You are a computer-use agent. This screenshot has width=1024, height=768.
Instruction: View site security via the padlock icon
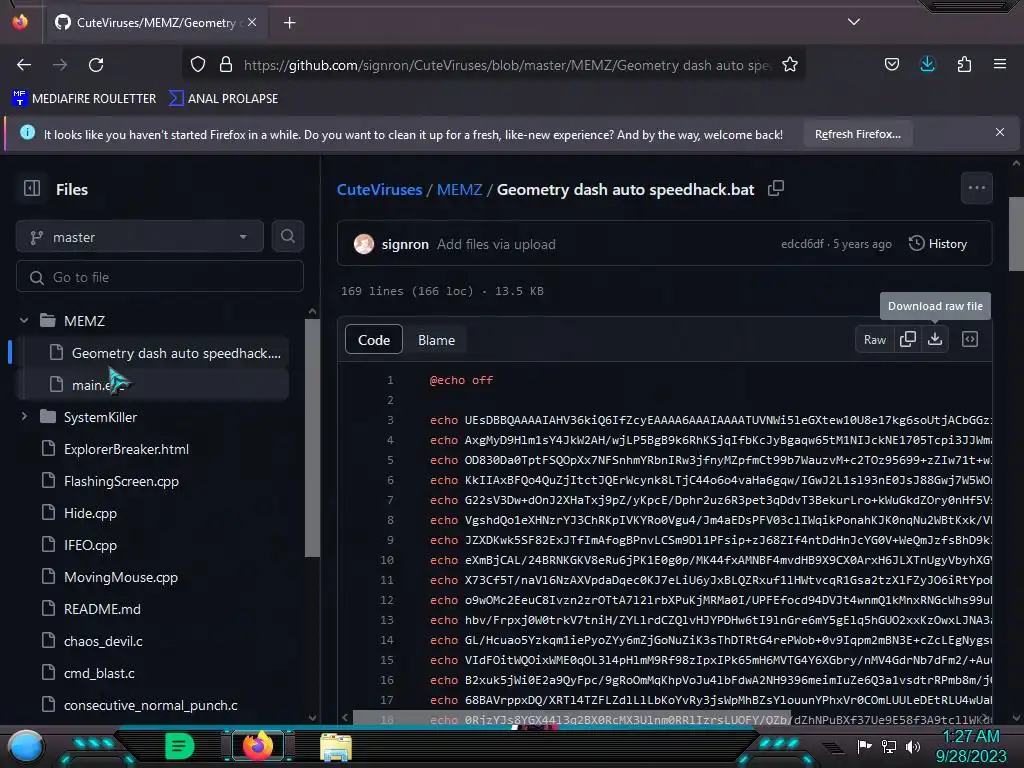pyautogui.click(x=226, y=64)
